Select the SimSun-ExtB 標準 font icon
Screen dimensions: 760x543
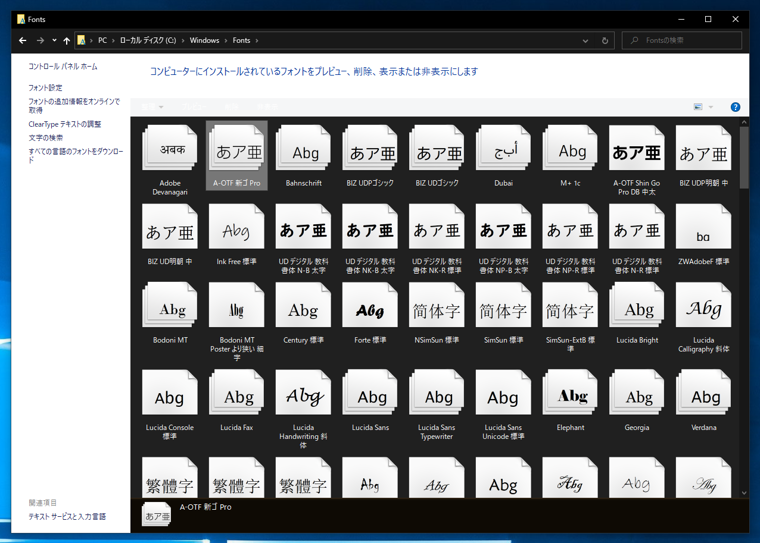(x=570, y=305)
